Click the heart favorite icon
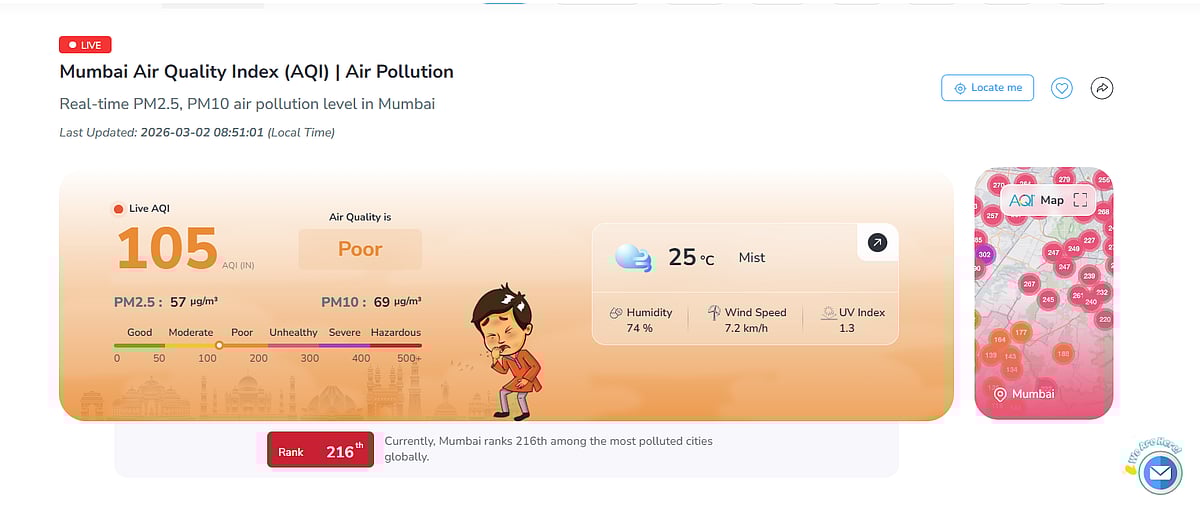The width and height of the screenshot is (1200, 506). tap(1062, 88)
